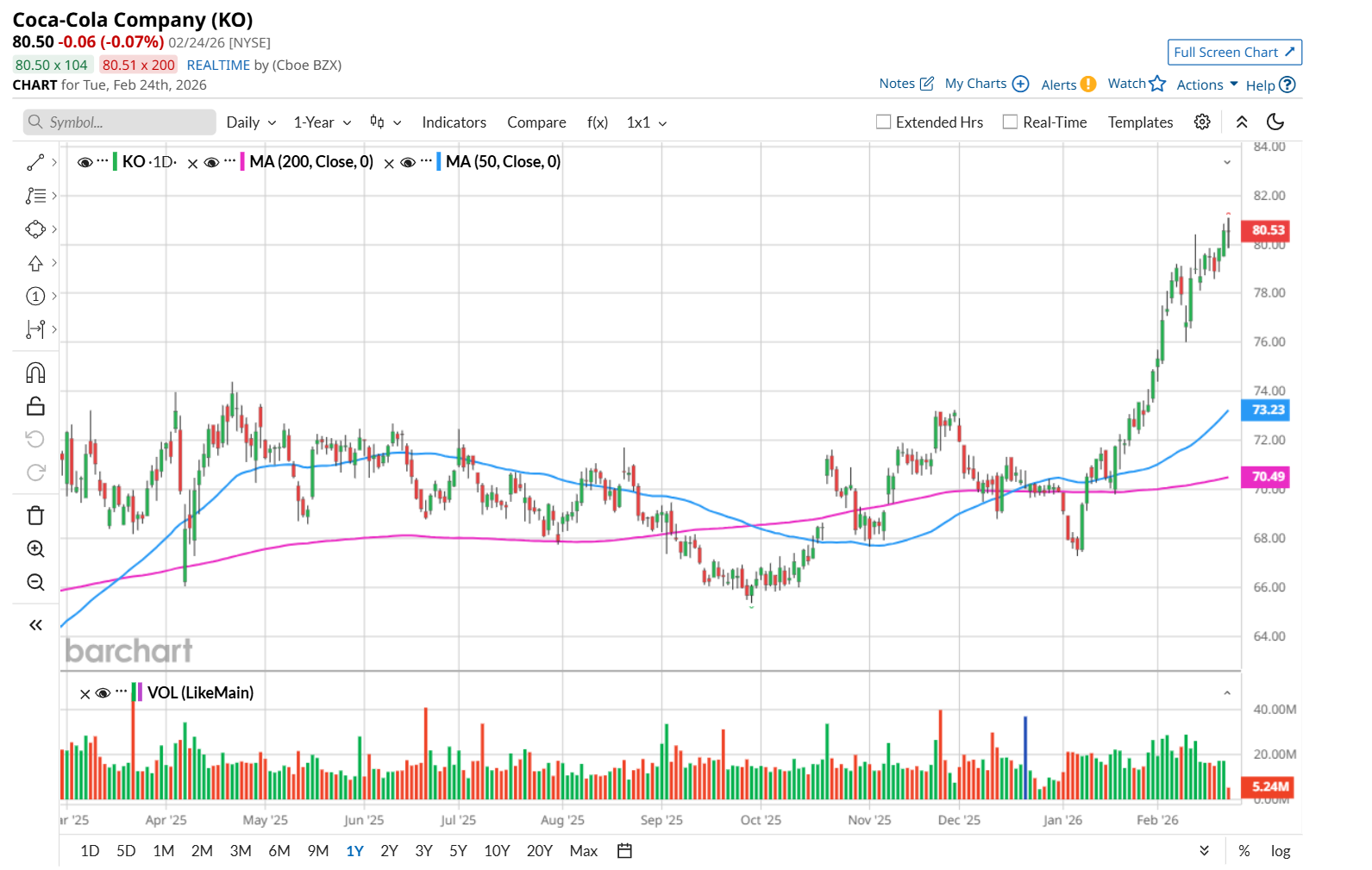Open the Indicators menu
1372x870 pixels.
(454, 122)
